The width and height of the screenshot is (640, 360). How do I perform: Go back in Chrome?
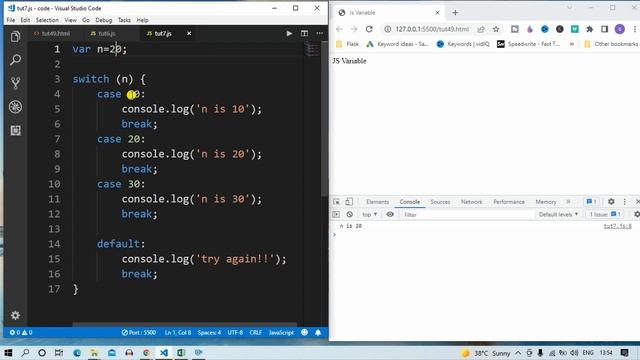[339, 29]
